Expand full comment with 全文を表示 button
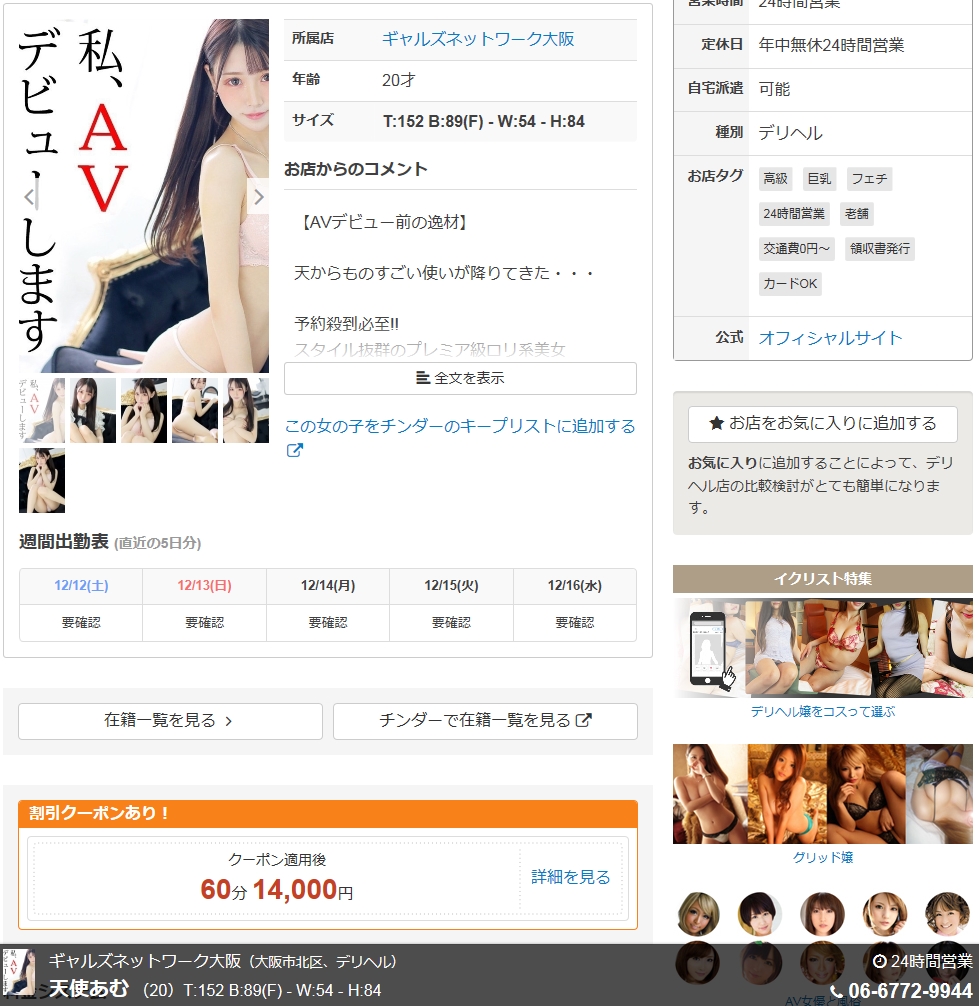 click(460, 379)
